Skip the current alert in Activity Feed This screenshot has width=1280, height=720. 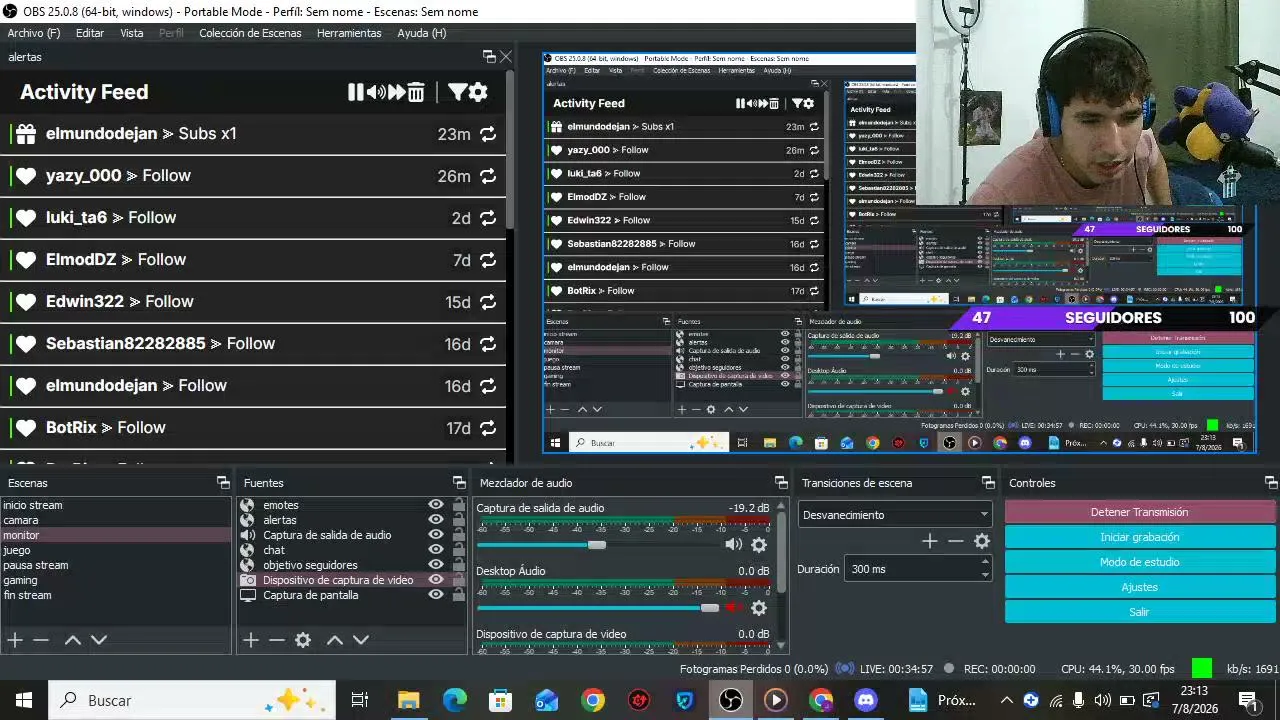click(397, 92)
